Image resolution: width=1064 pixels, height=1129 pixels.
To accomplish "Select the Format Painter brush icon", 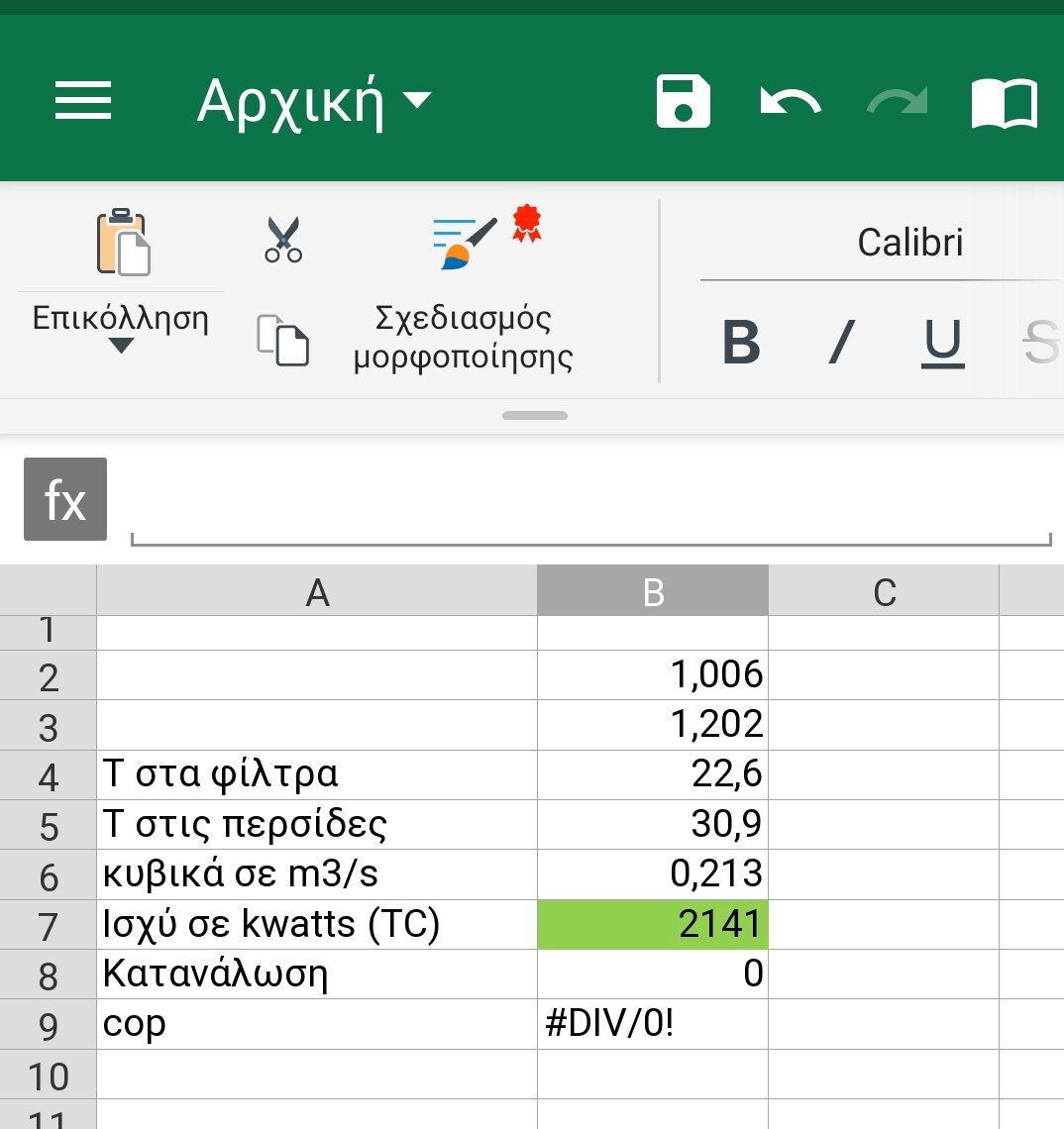I will point(465,244).
